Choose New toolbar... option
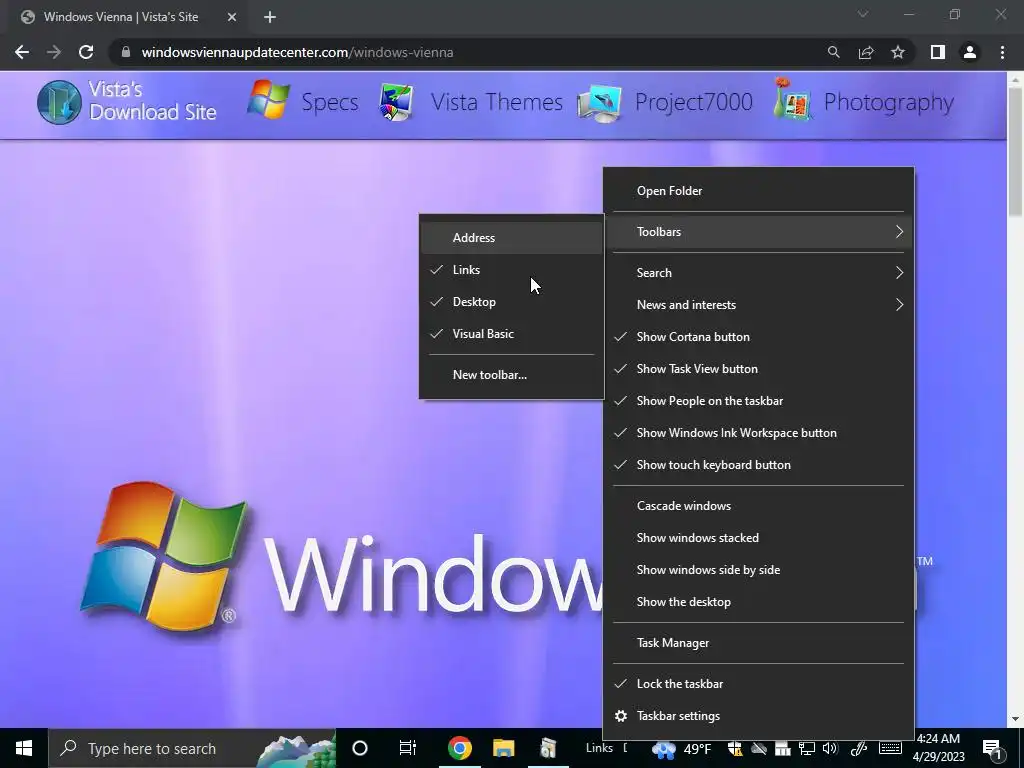Screen dimensions: 1024x768 tap(511, 375)
